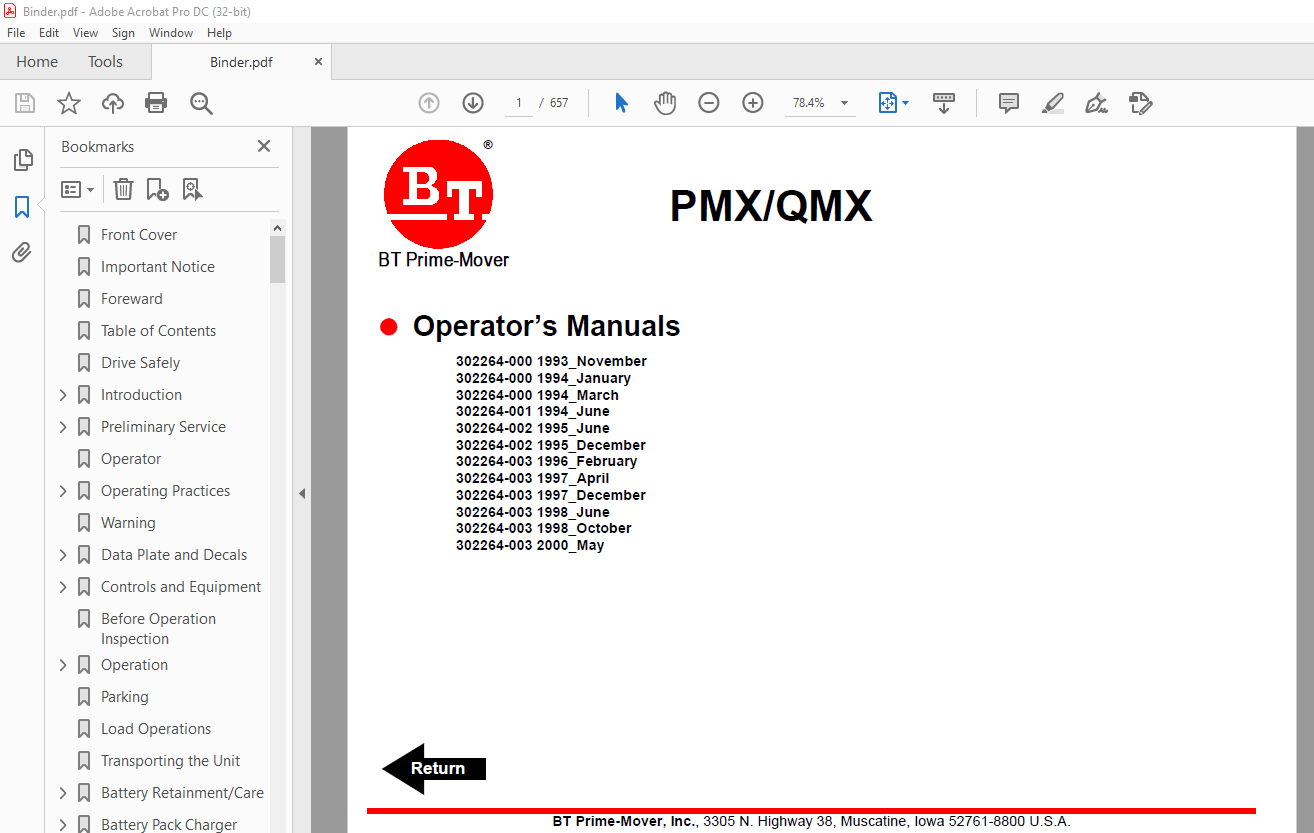
Task: Activate the Hand pan tool
Action: coord(665,103)
